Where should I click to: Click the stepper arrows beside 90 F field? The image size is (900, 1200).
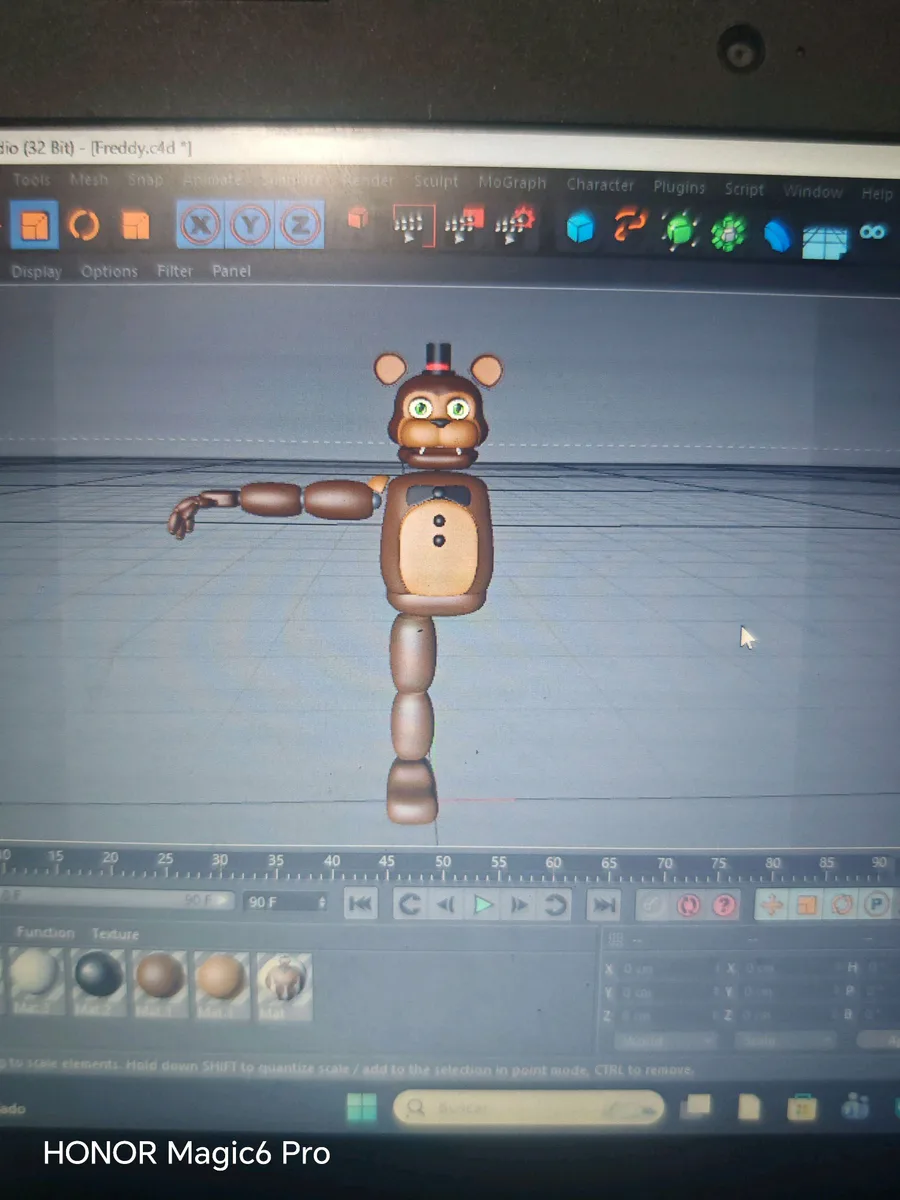point(321,902)
